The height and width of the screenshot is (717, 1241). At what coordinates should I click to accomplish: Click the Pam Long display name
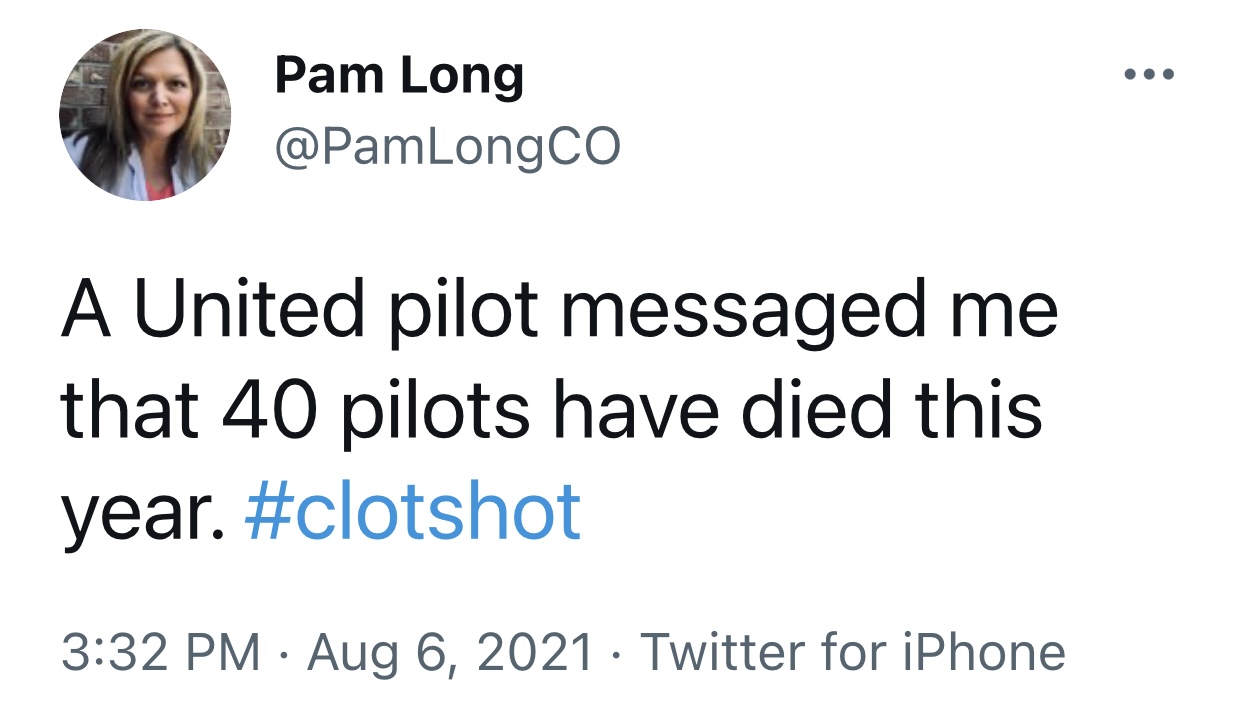(399, 78)
